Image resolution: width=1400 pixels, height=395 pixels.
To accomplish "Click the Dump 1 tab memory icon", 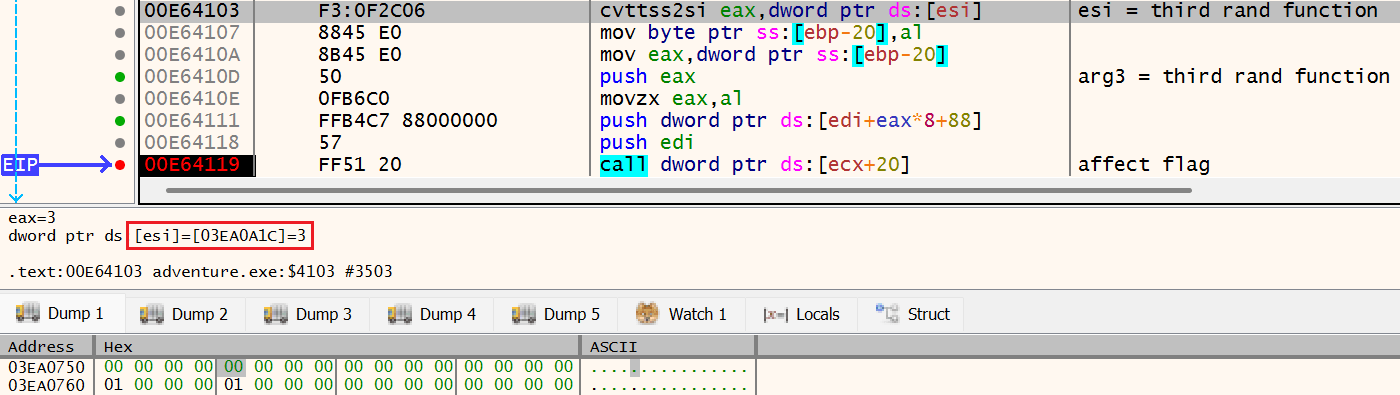I will 27,313.
